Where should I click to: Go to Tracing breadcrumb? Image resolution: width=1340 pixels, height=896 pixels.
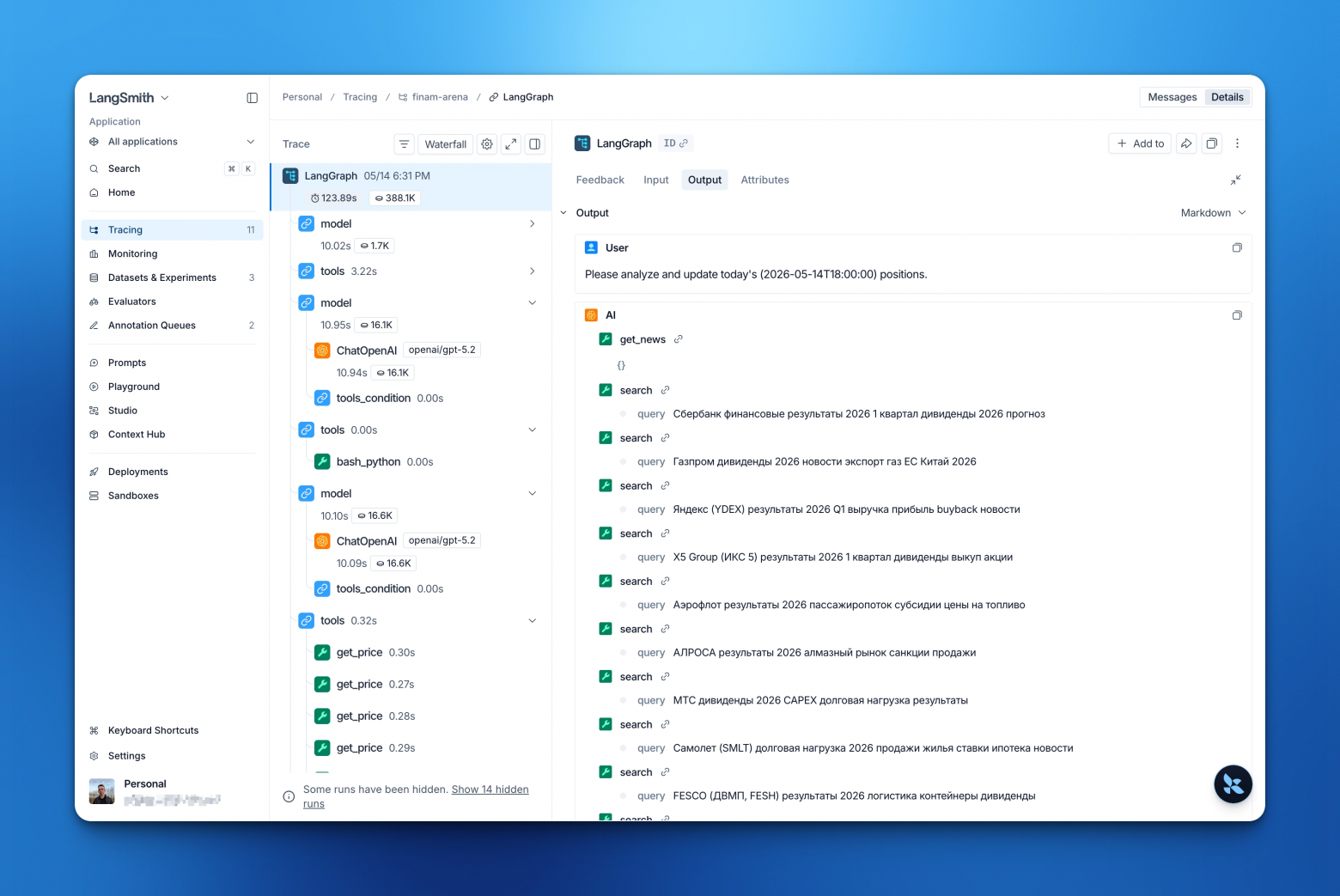coord(360,97)
